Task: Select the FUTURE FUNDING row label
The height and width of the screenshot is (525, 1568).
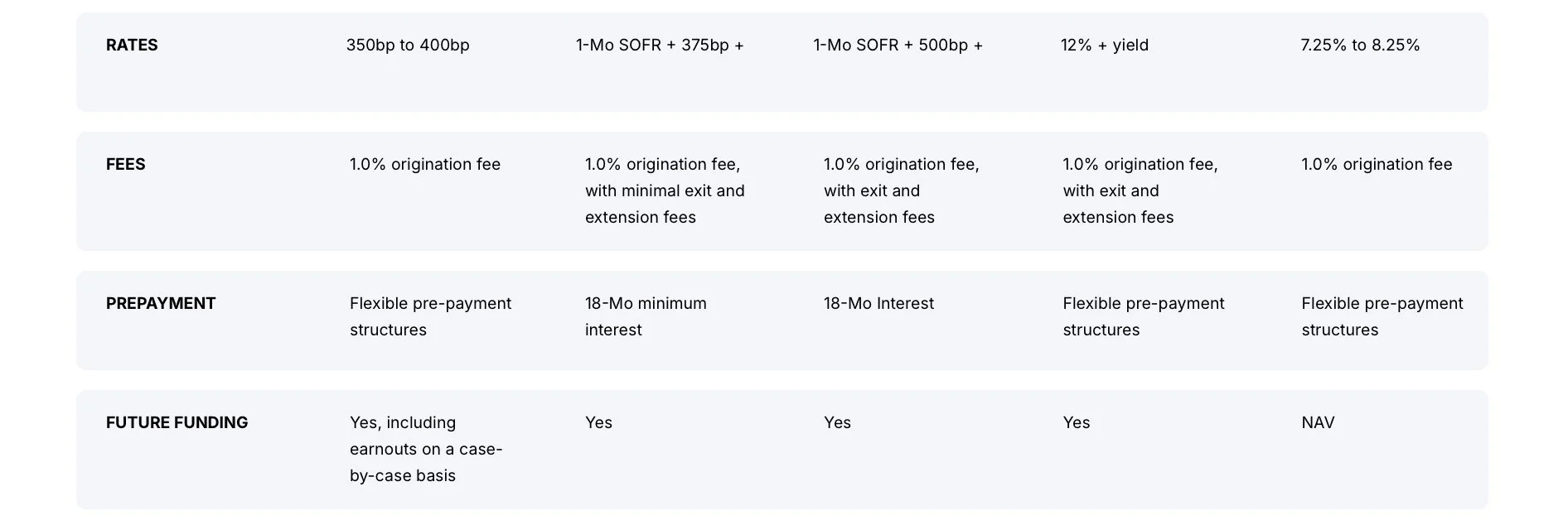Action: click(x=177, y=422)
